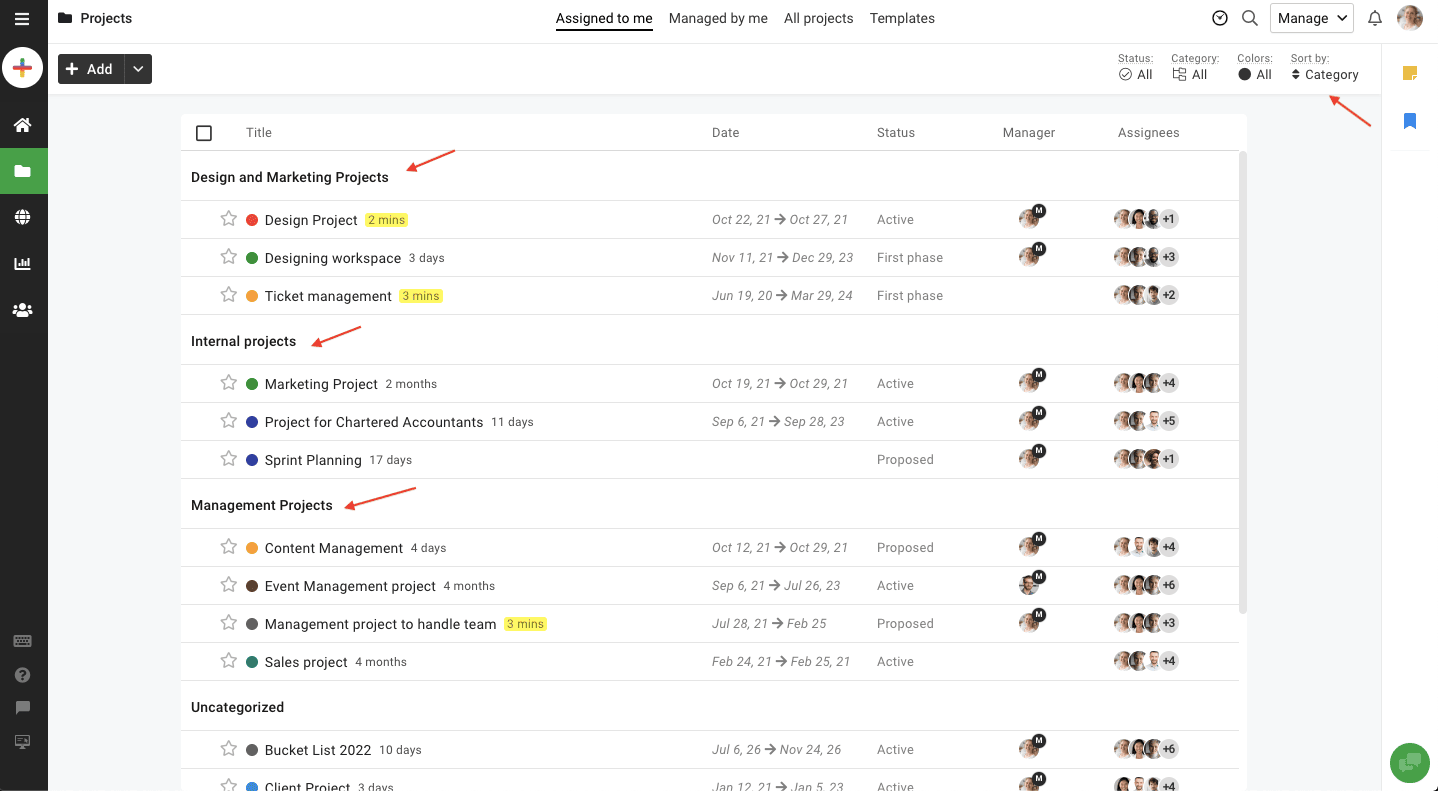Image resolution: width=1438 pixels, height=791 pixels.
Task: Open the green chat bubble
Action: [x=1410, y=763]
